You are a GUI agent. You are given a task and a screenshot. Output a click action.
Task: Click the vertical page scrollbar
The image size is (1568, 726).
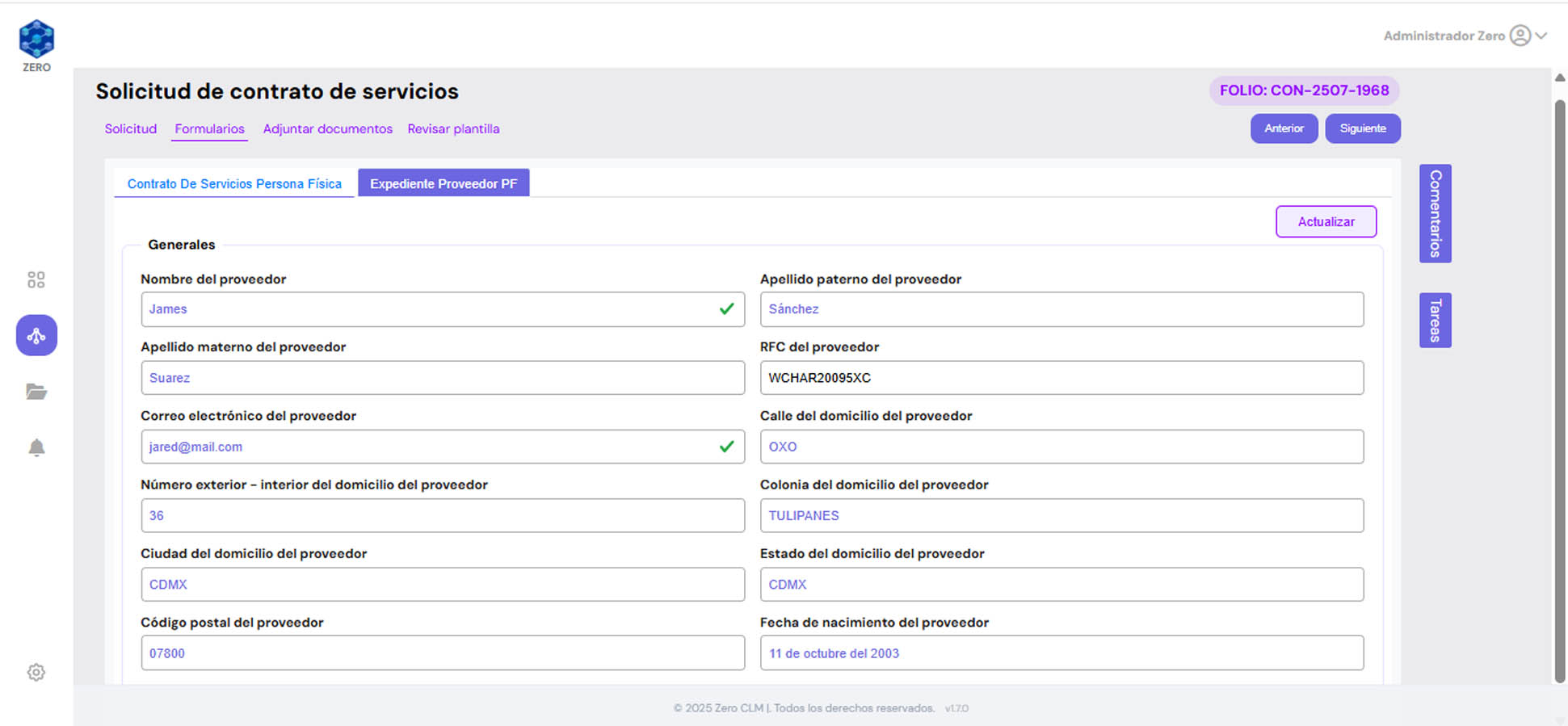click(1559, 388)
